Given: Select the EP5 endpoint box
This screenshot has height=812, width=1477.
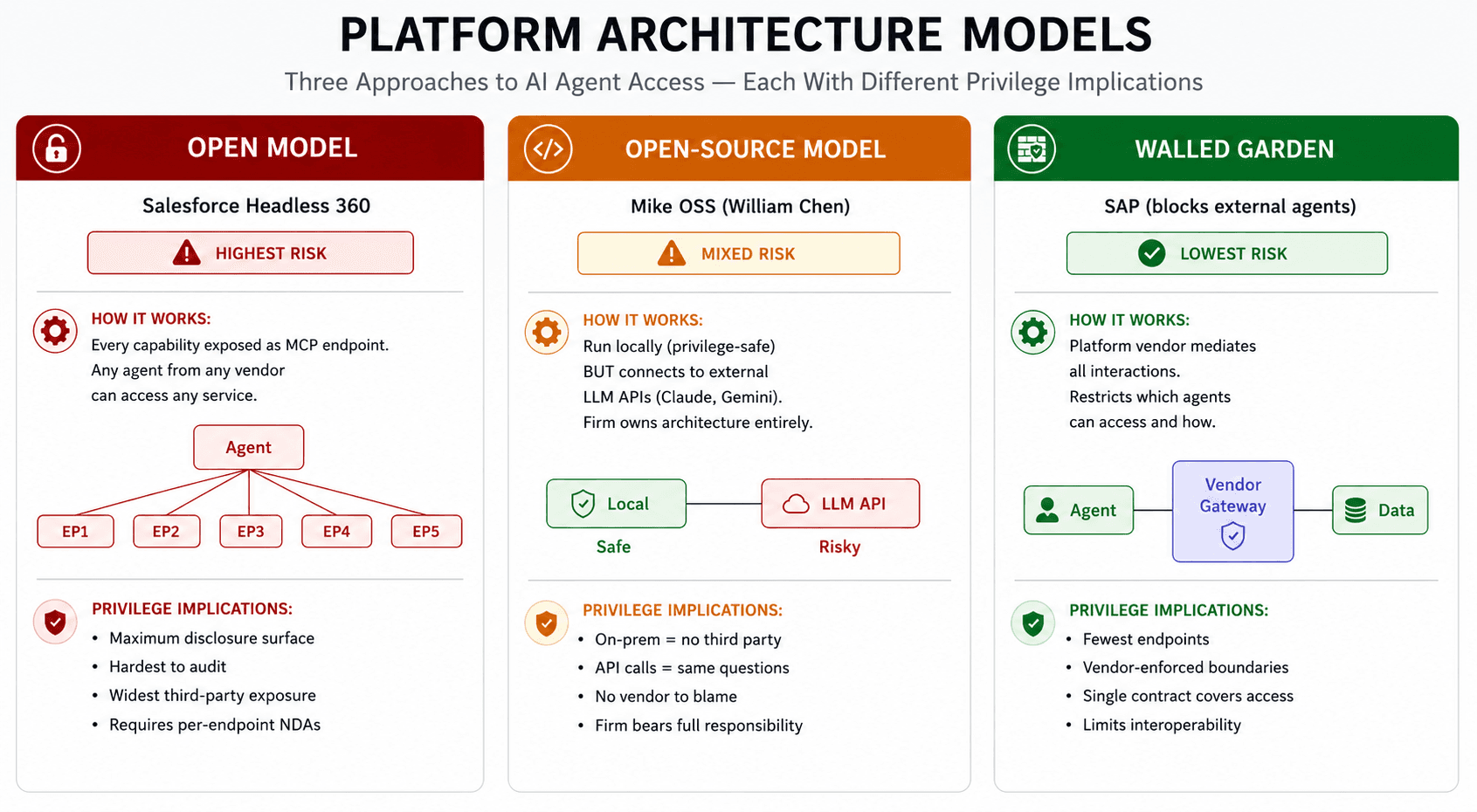Looking at the screenshot, I should [426, 531].
